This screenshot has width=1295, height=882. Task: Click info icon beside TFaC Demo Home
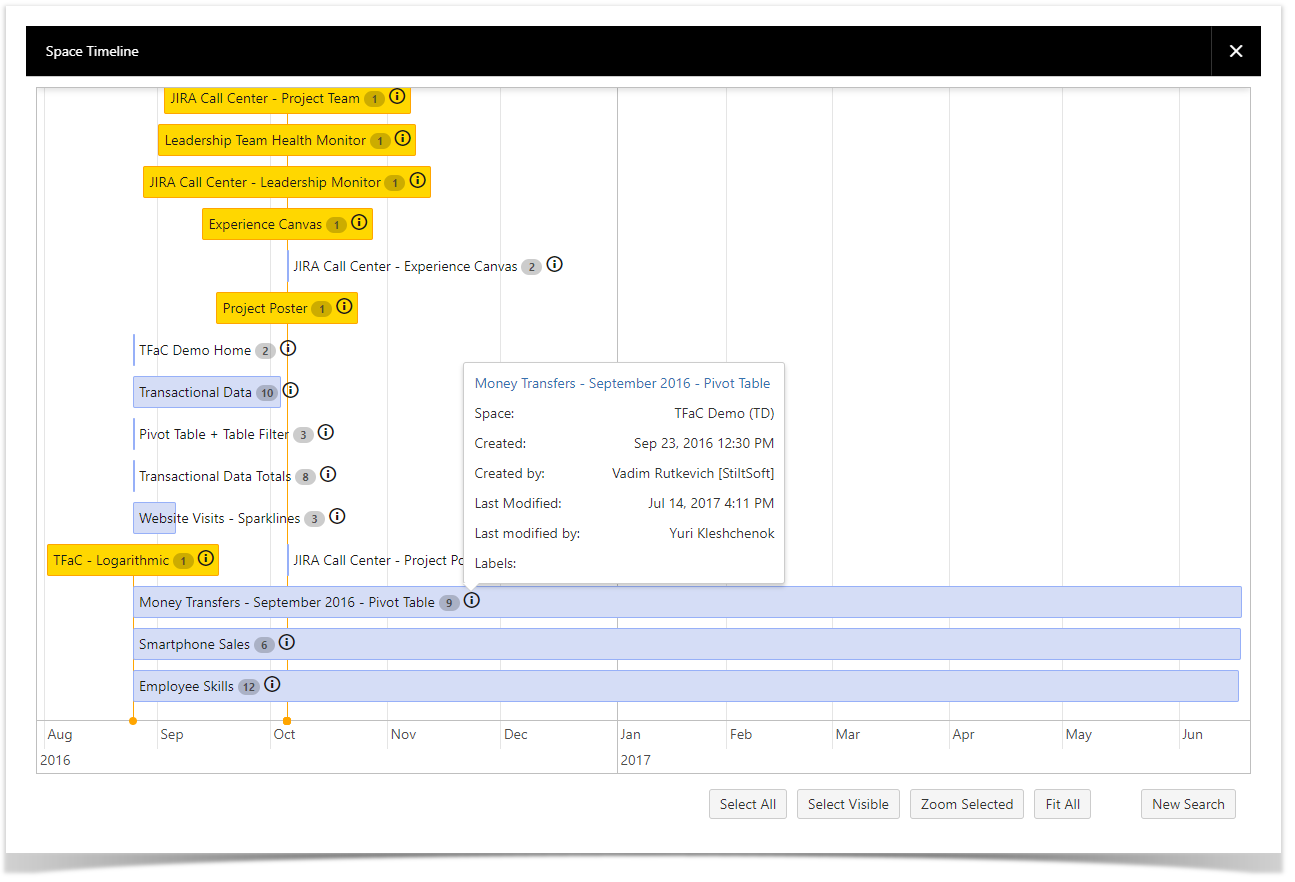point(288,349)
